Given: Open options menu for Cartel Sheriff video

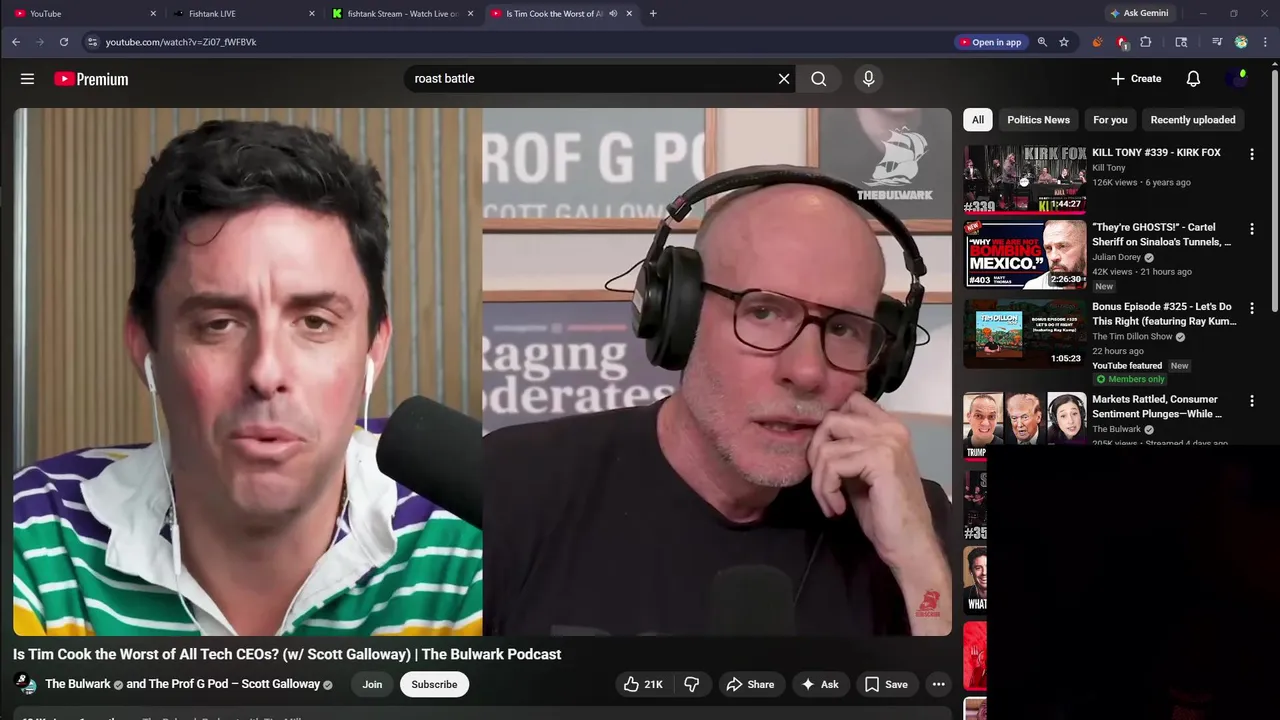Looking at the screenshot, I should click(1251, 229).
